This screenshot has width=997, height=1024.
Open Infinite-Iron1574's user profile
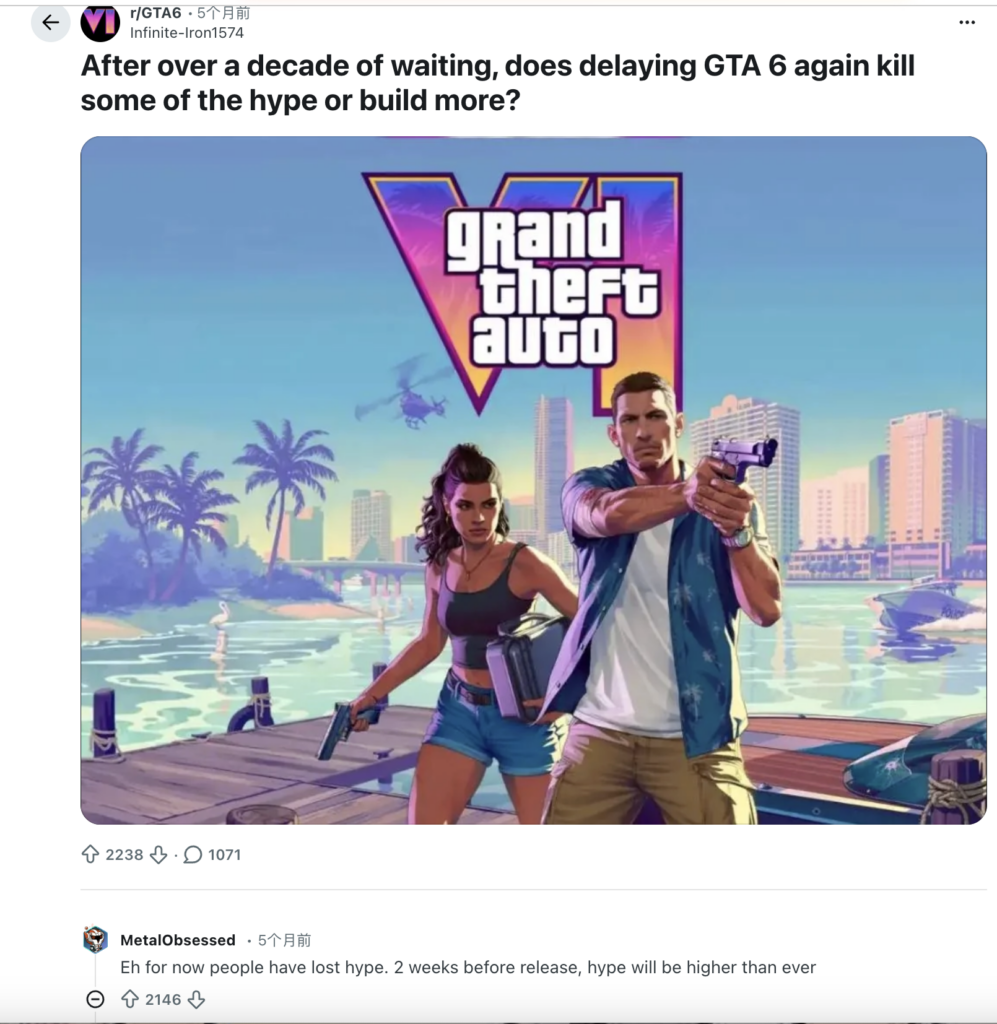[x=187, y=33]
